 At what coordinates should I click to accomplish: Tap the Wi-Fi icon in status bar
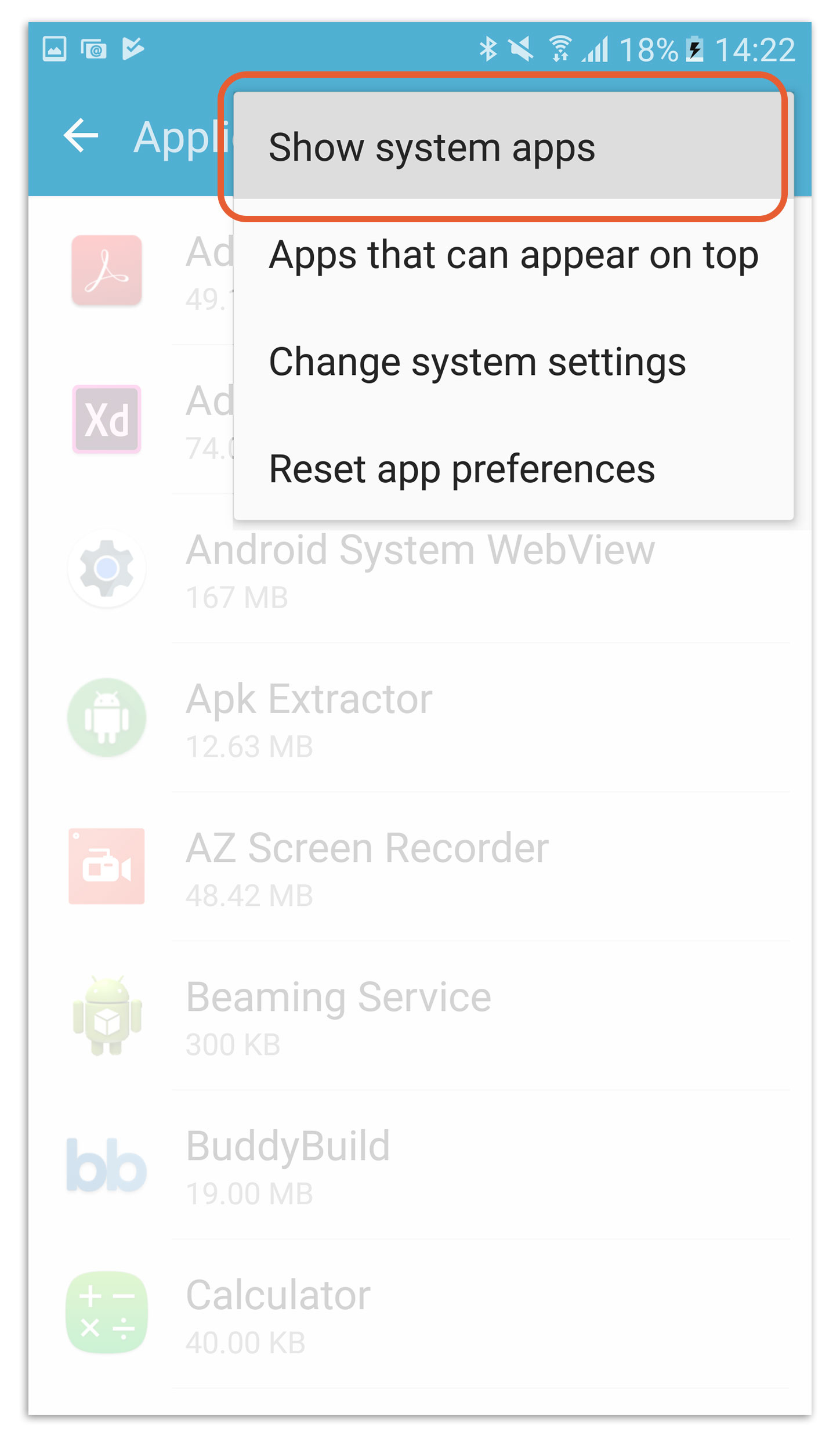[560, 48]
